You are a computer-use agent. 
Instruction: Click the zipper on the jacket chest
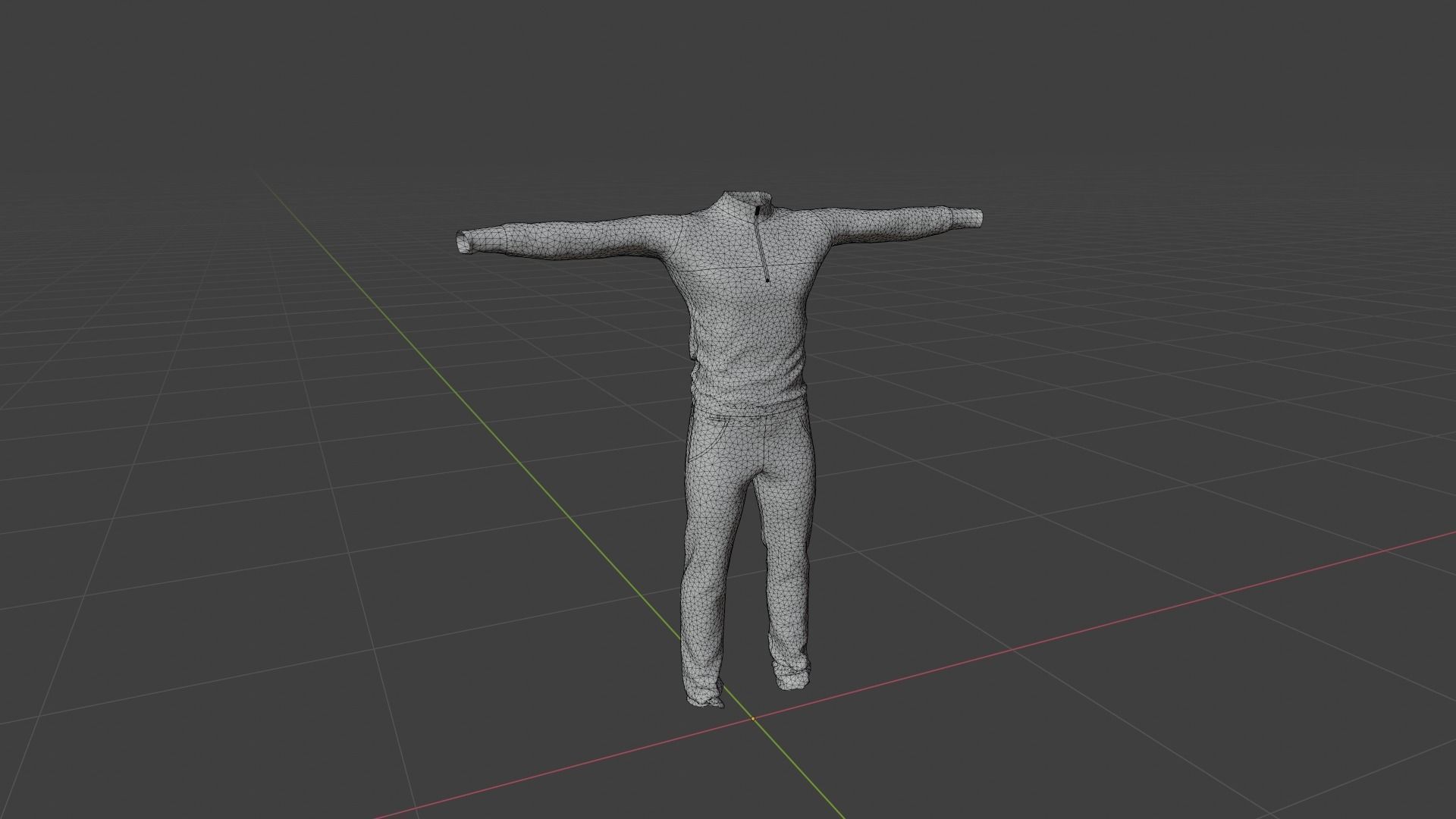[x=761, y=243]
